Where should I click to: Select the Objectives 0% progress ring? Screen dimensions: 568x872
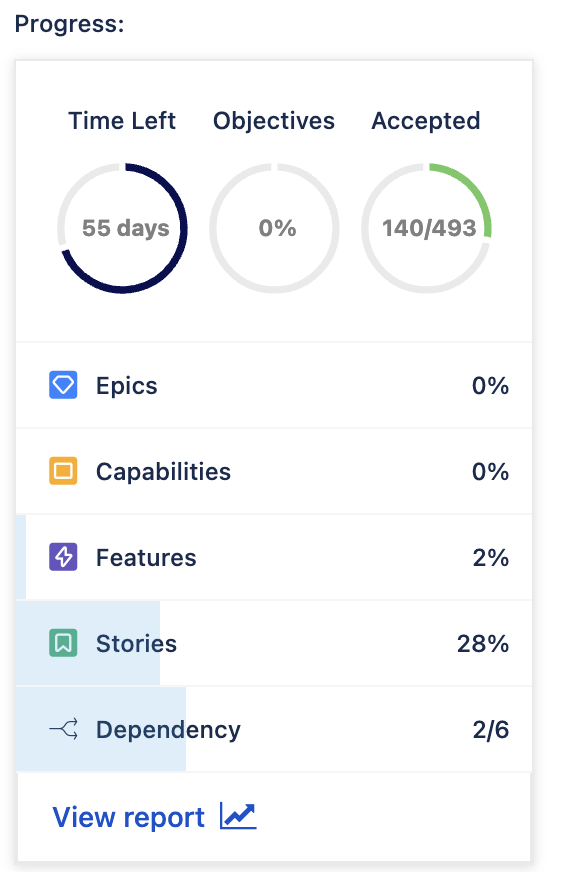(x=274, y=228)
